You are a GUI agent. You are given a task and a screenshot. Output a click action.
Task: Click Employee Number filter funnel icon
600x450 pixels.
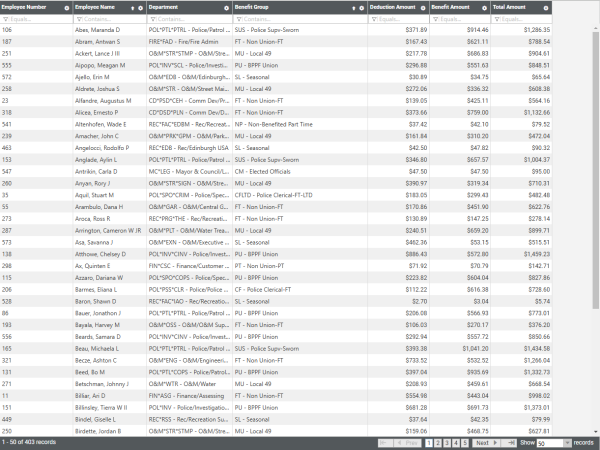5,19
